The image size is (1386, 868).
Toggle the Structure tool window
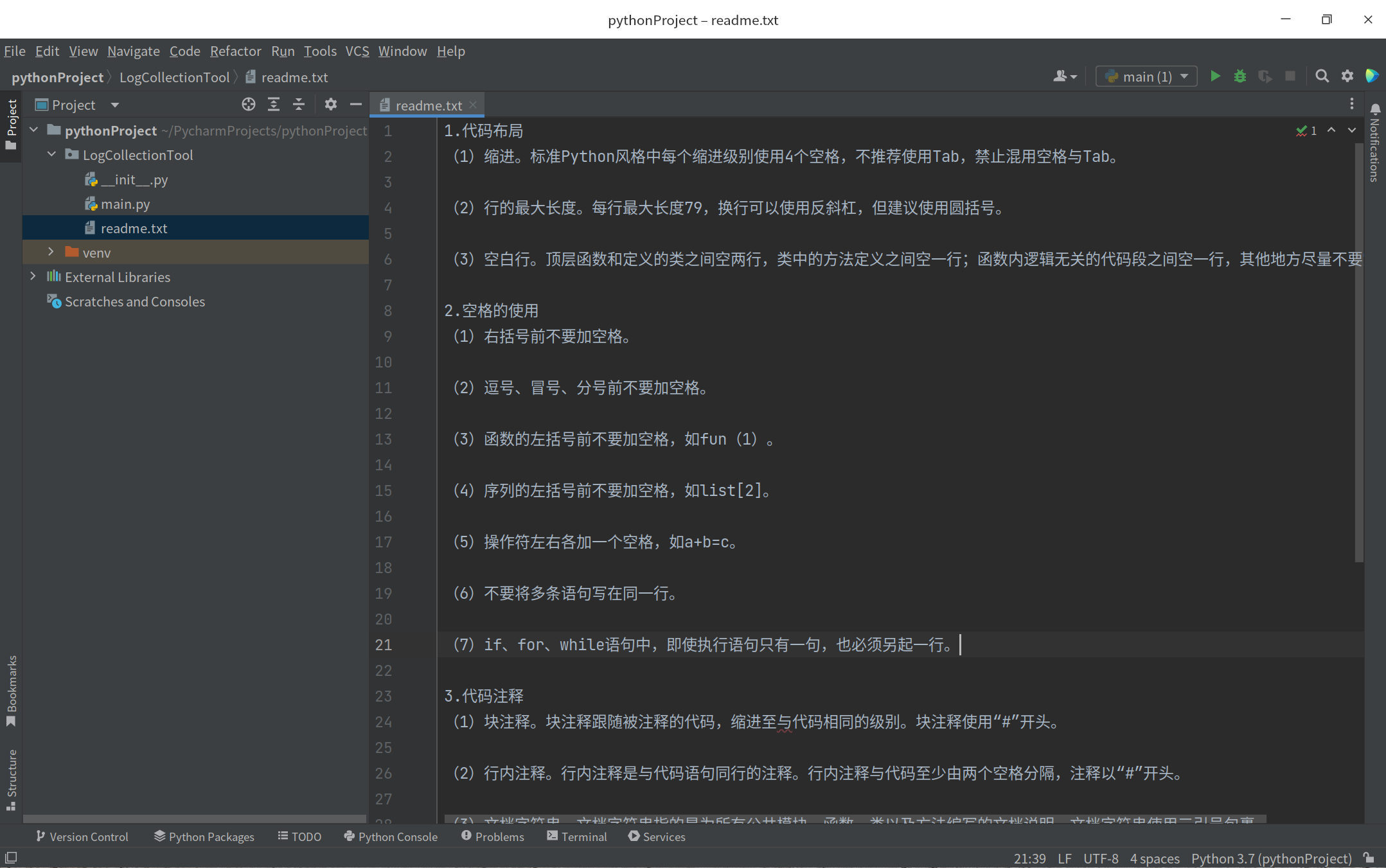12,779
